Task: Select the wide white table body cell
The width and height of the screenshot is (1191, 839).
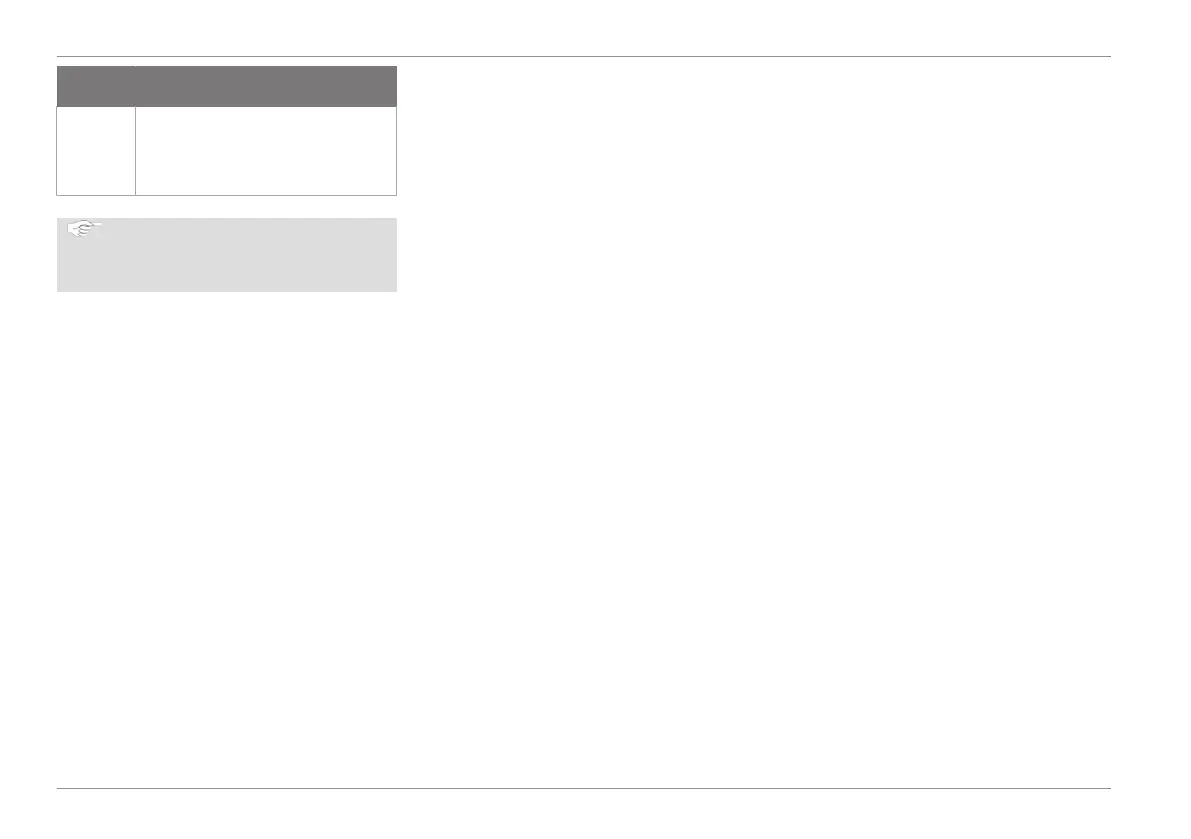Action: tap(266, 150)
